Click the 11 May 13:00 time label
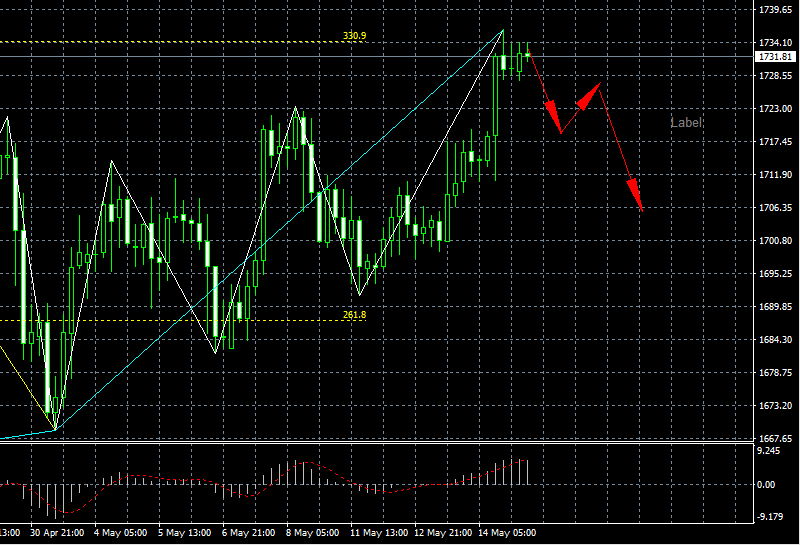This screenshot has height=545, width=800. (379, 533)
